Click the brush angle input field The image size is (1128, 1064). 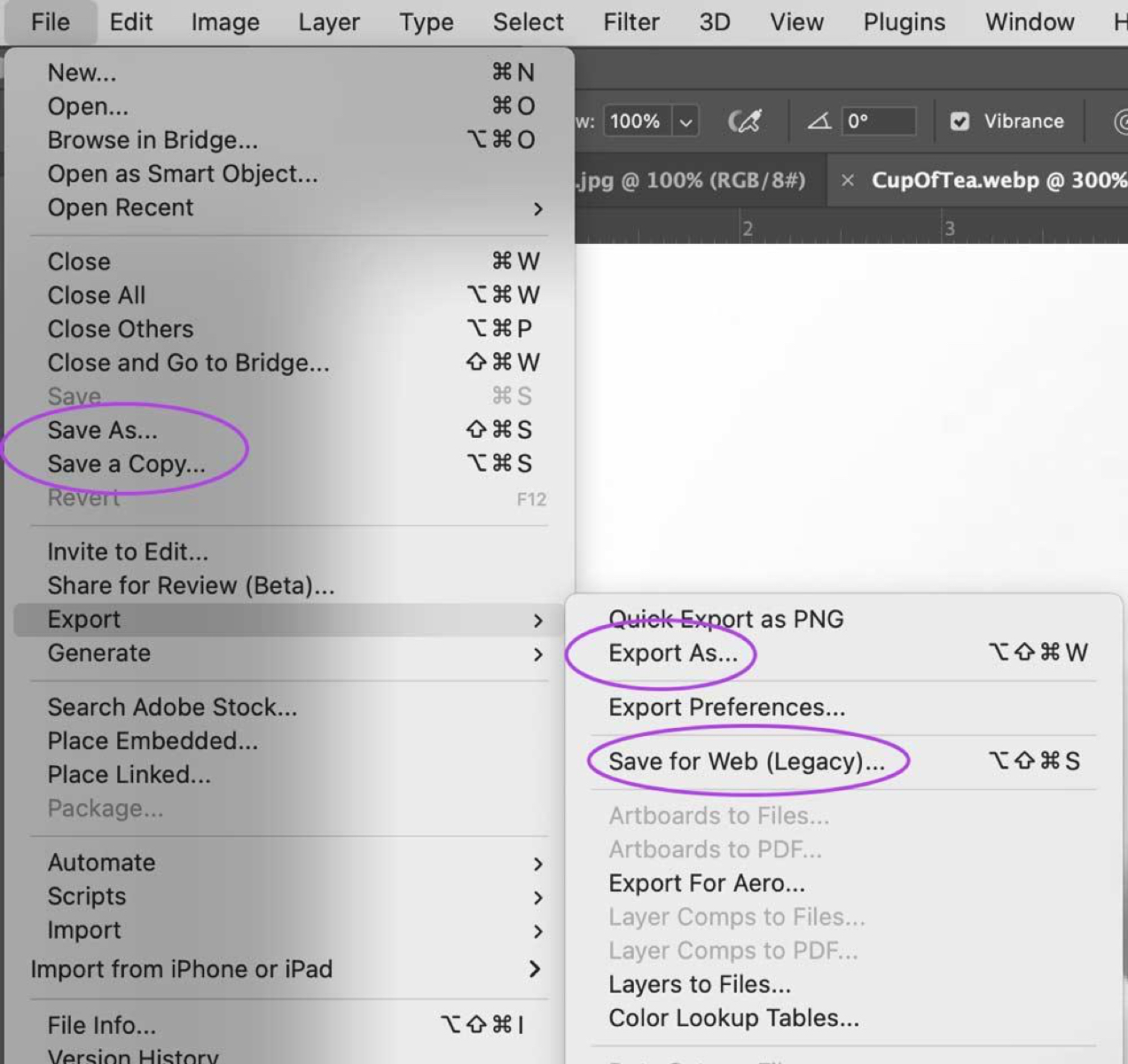pos(878,121)
